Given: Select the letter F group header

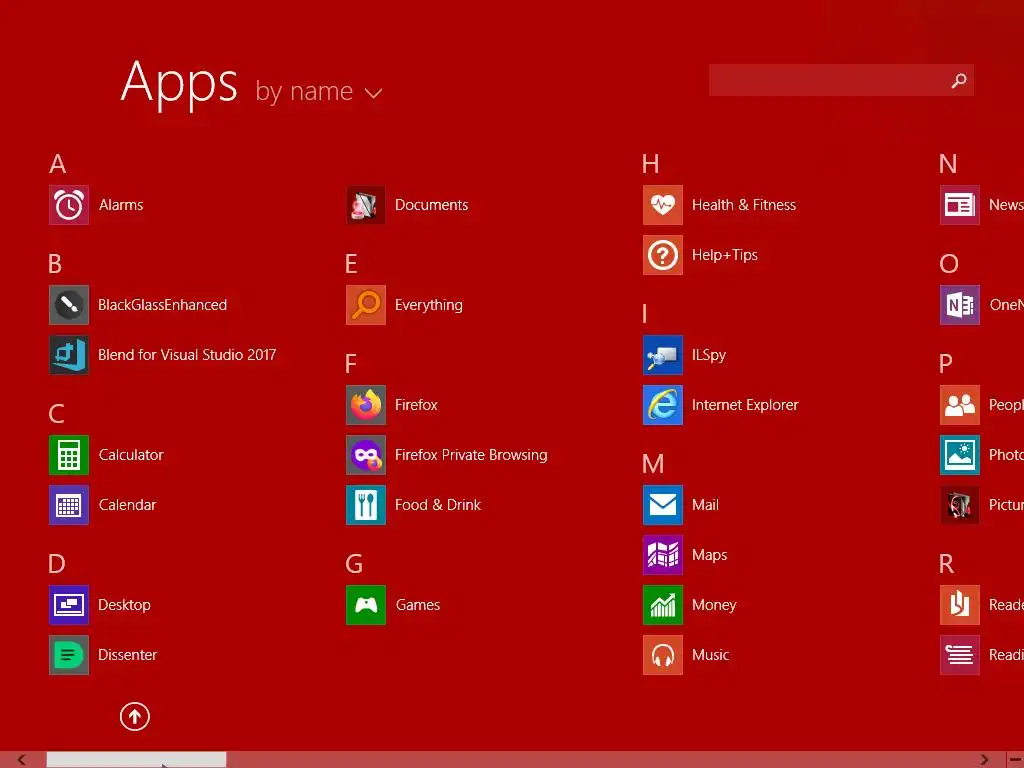Looking at the screenshot, I should (x=351, y=364).
